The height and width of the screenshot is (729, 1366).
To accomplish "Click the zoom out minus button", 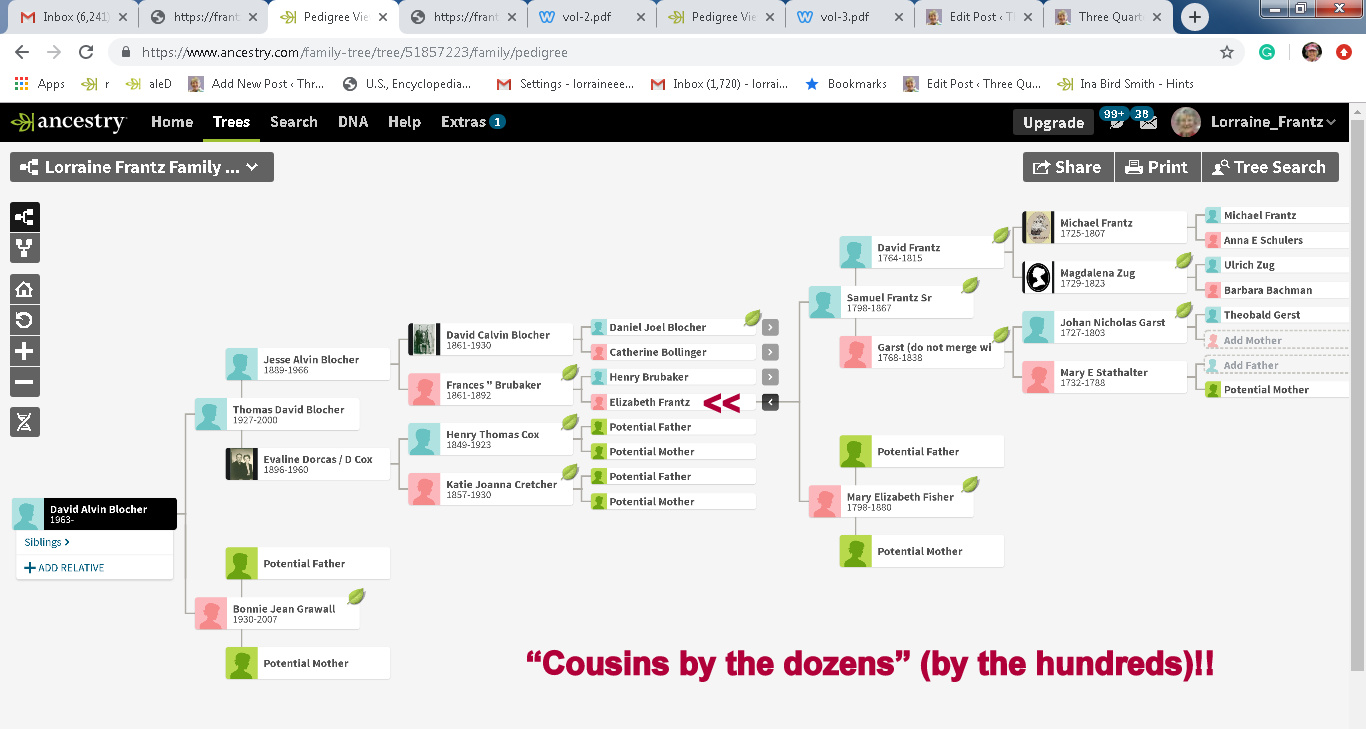I will tap(25, 382).
